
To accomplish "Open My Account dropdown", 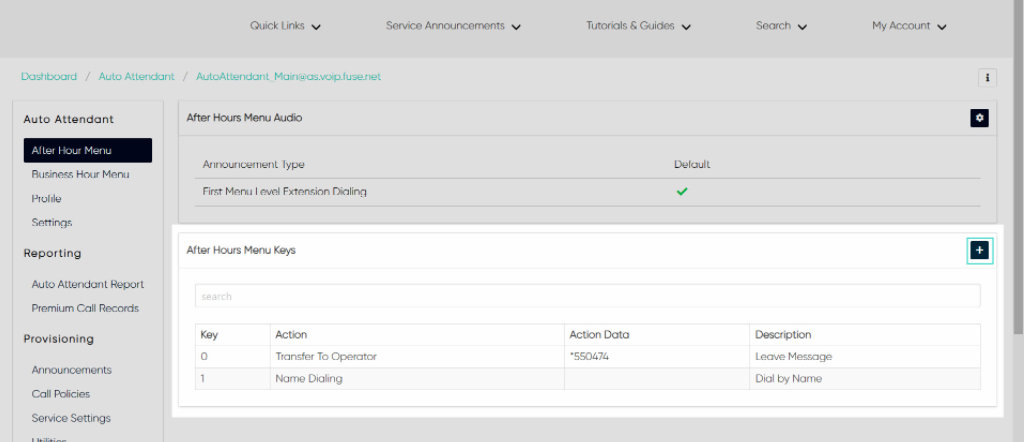I will [909, 26].
